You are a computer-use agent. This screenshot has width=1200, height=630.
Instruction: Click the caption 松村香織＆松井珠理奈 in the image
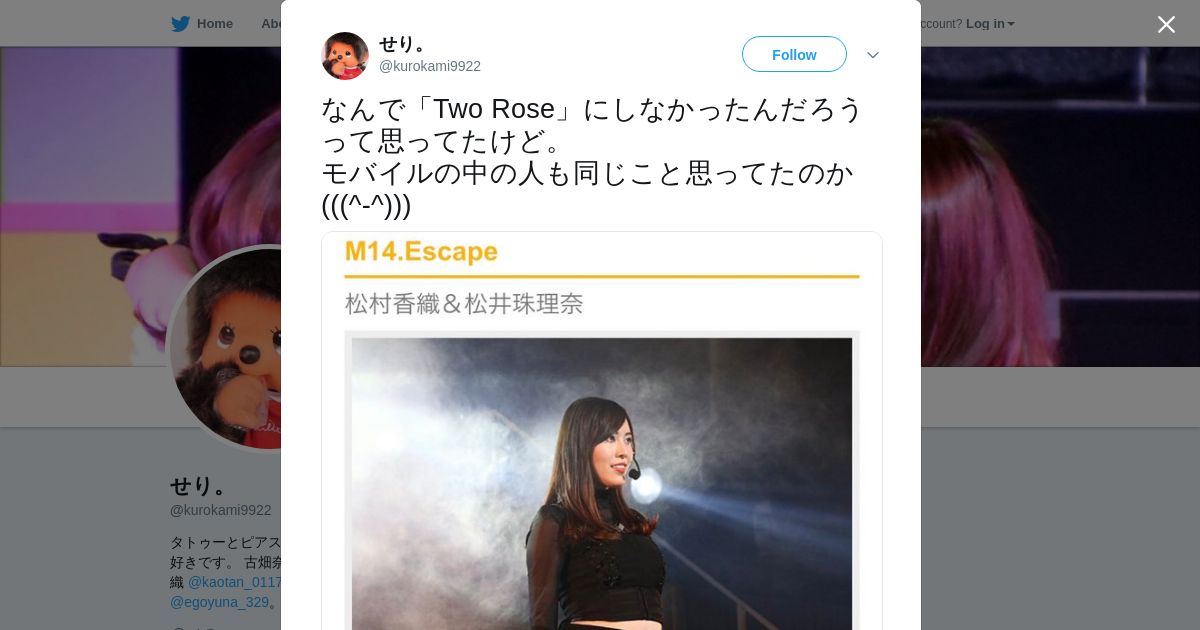tap(464, 304)
